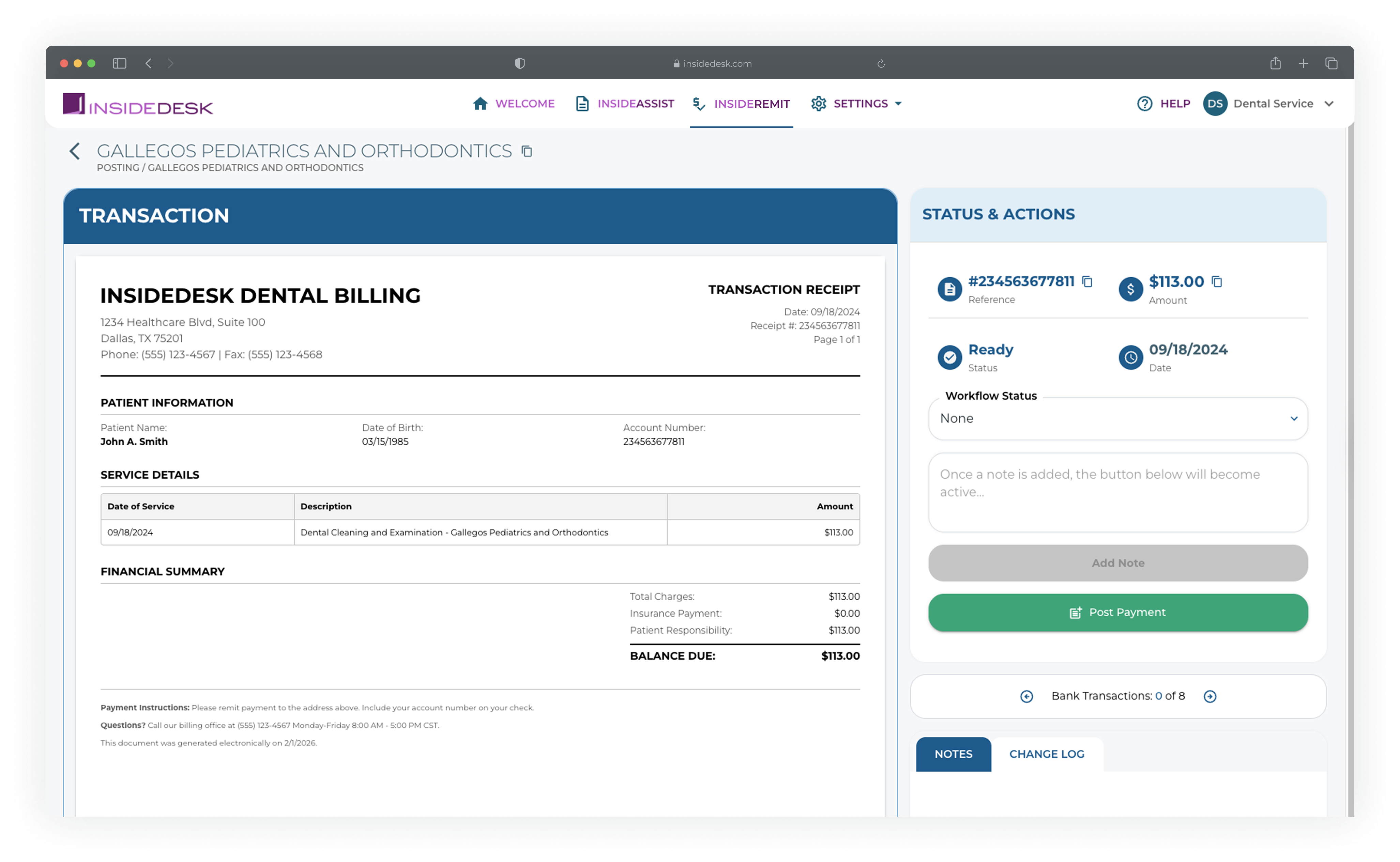Copy the $113.00 amount
Screen dimensions: 1400x862
[x=1217, y=282]
